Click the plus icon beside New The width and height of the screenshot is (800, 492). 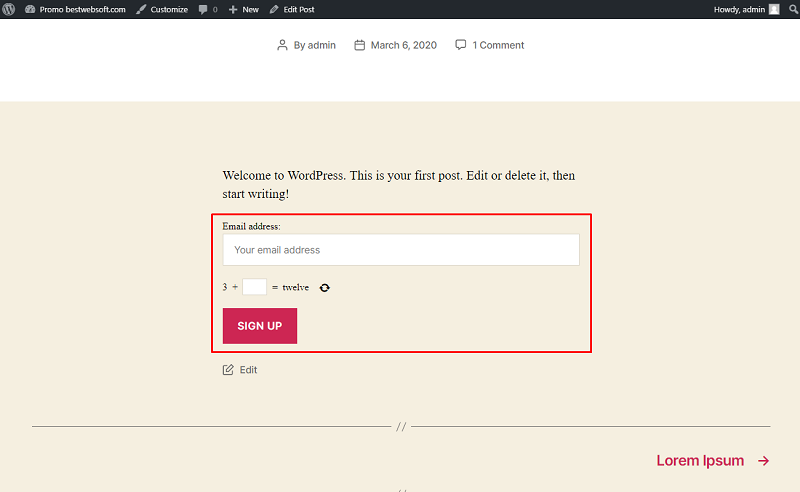tap(233, 9)
